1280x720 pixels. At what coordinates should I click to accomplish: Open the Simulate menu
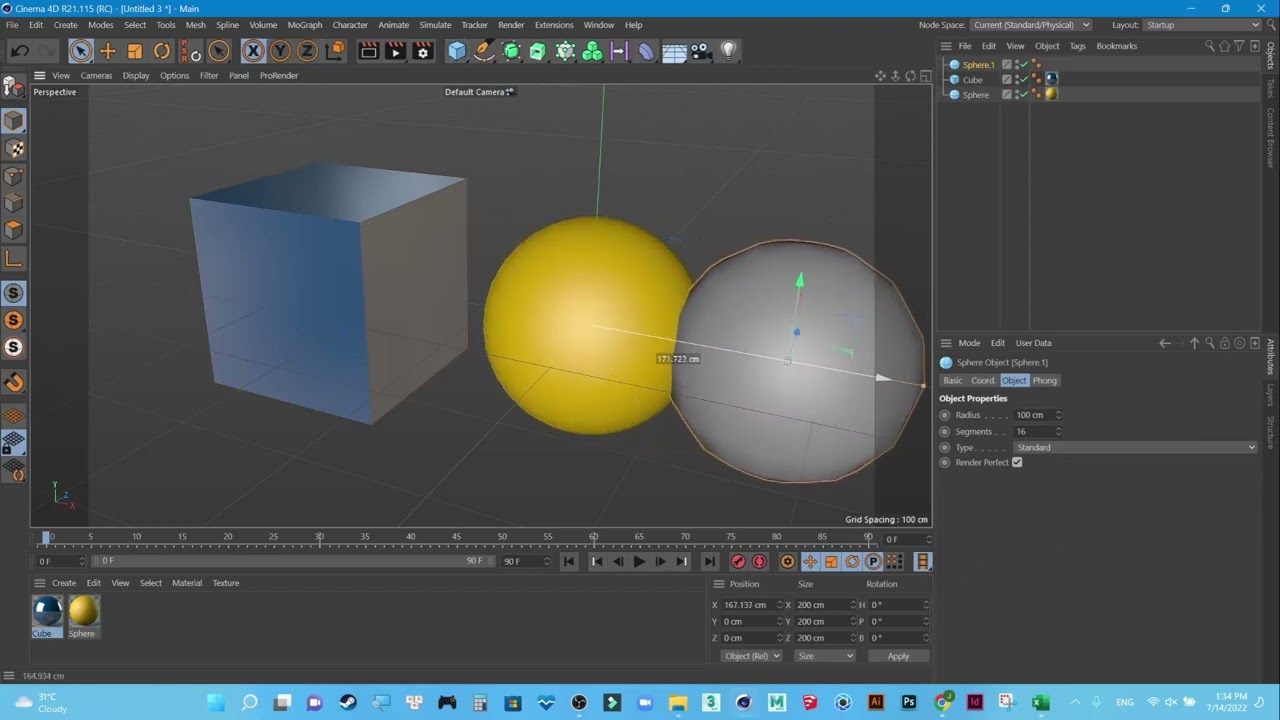435,25
